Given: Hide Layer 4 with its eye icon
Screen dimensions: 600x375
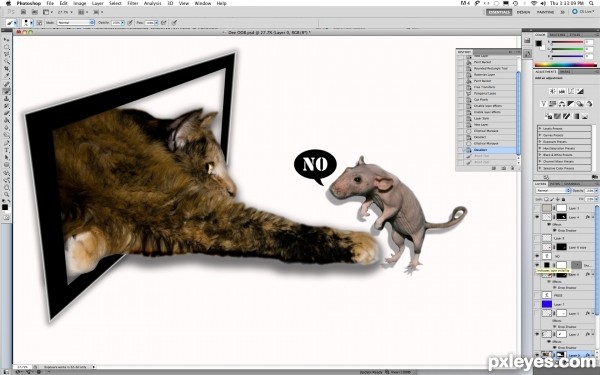Looking at the screenshot, I should 537,217.
